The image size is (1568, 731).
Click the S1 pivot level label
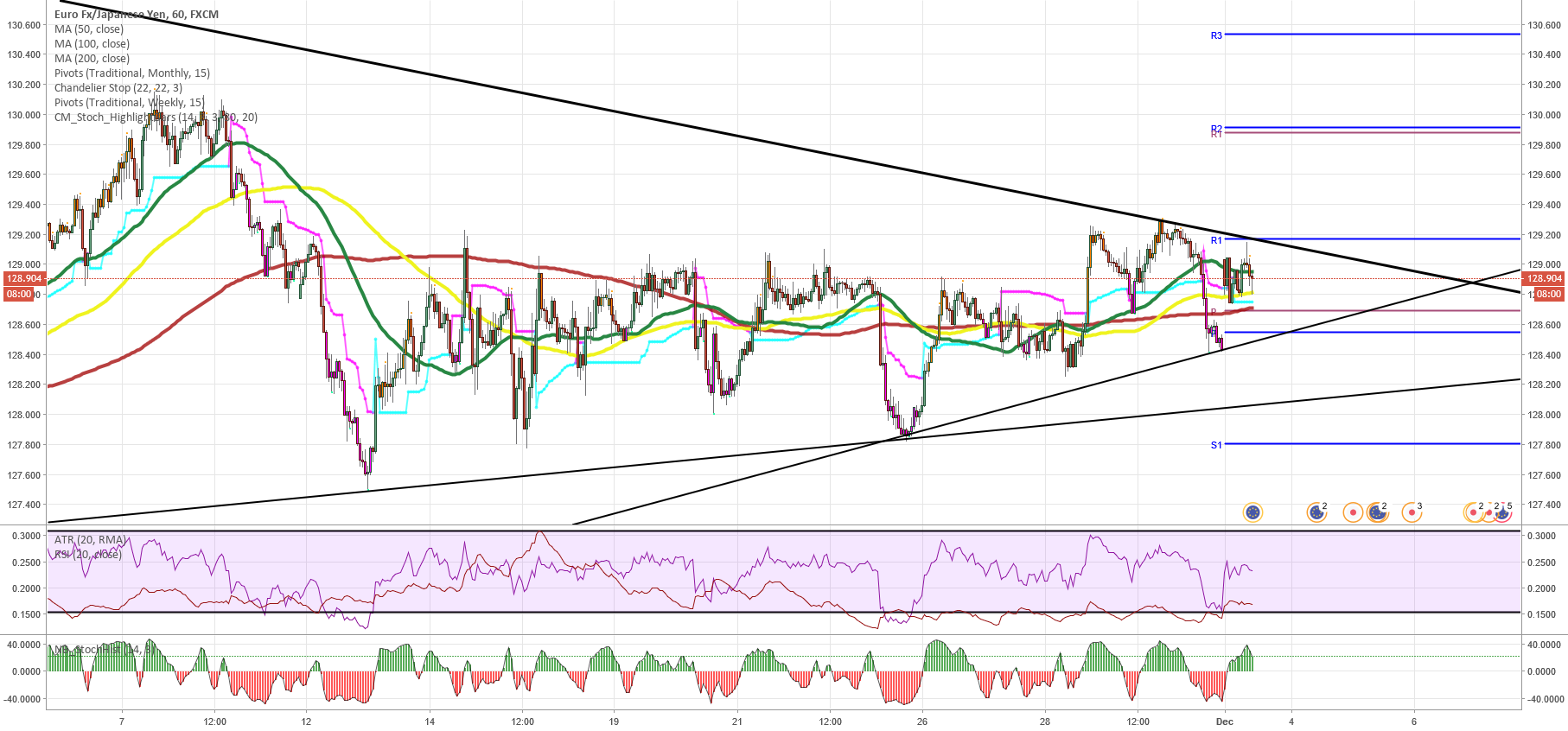[1216, 445]
